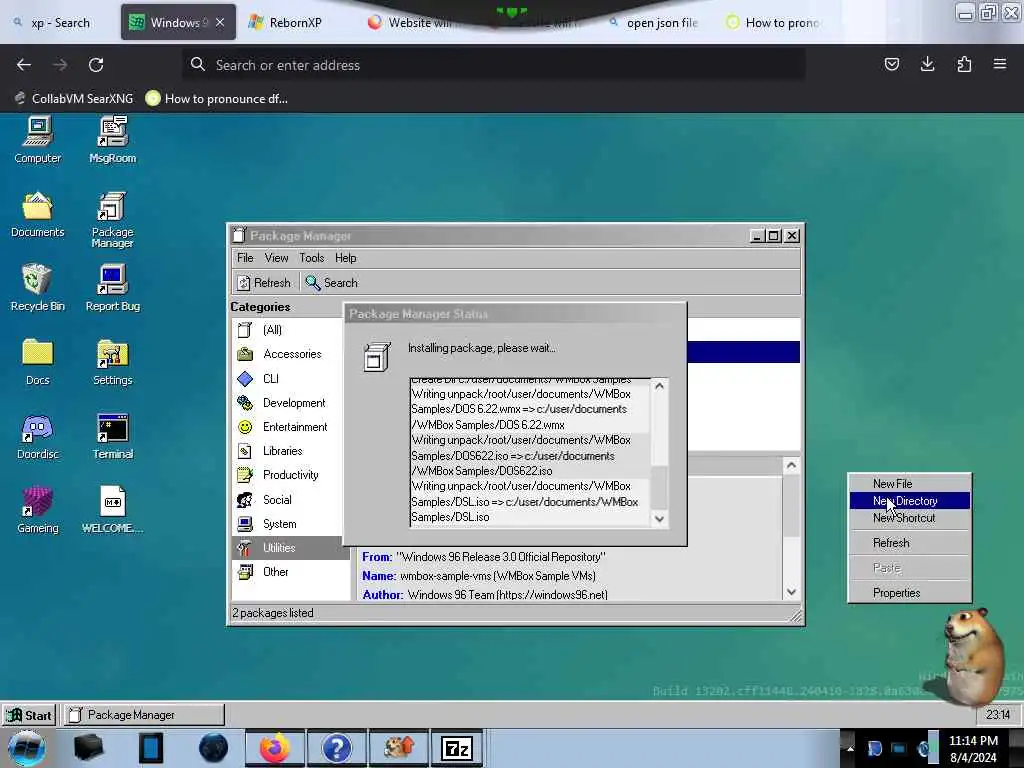Screen dimensions: 1024x768
Task: Open the Settings desktop icon
Action: [112, 362]
